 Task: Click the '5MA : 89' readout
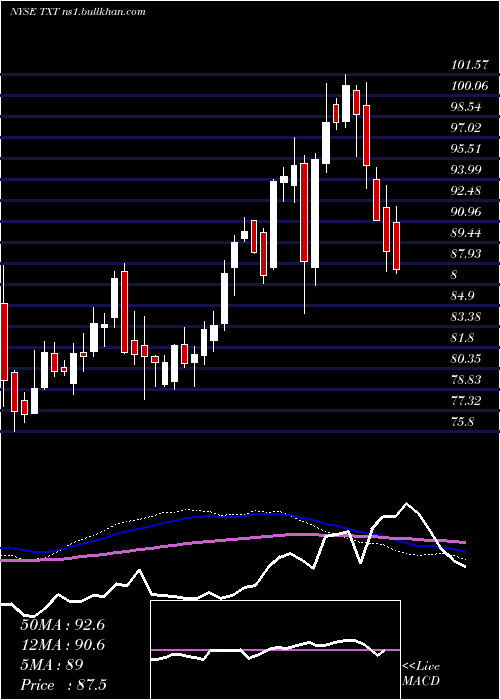click(52, 665)
